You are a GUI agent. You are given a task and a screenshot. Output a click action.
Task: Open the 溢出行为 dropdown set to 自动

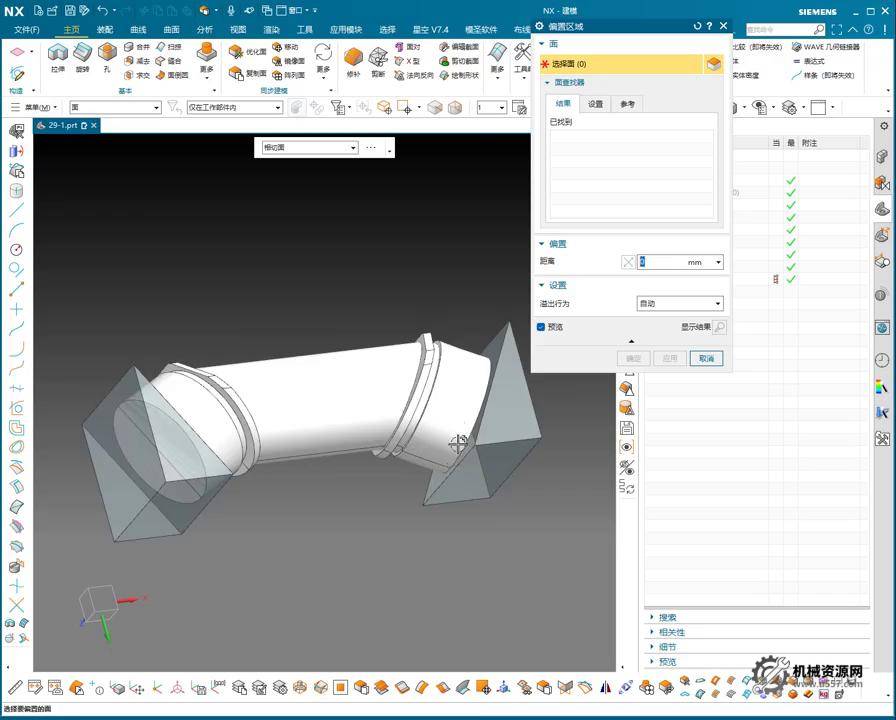pos(680,304)
